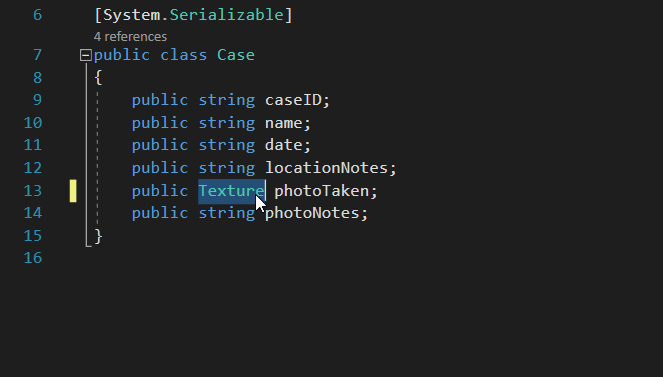Click the string keyword on line 14
663x377 pixels.
(x=227, y=213)
